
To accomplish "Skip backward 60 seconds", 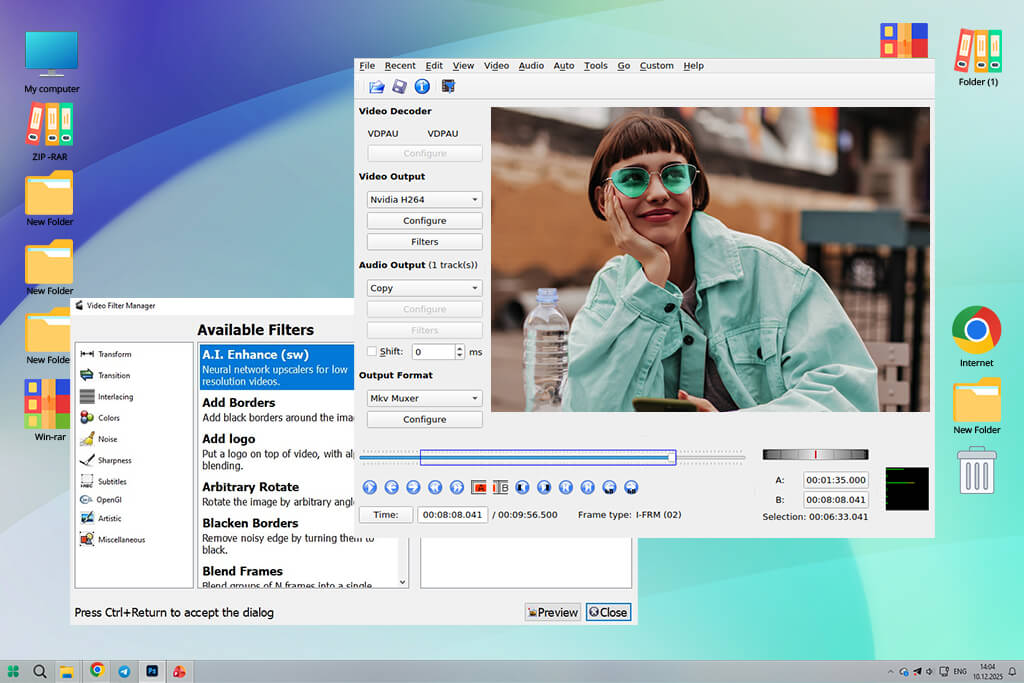I will [x=609, y=487].
